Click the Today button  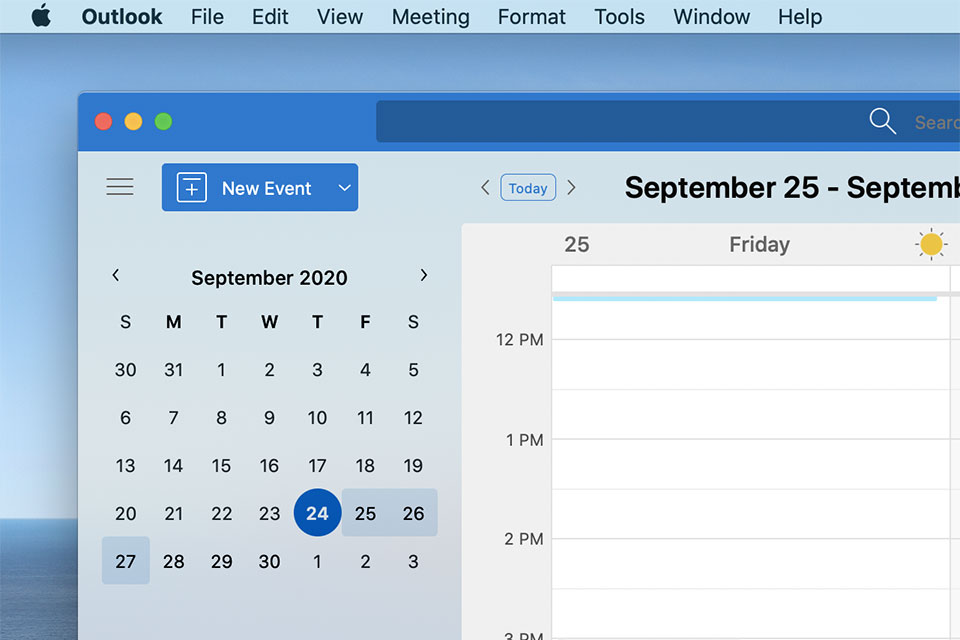(528, 187)
